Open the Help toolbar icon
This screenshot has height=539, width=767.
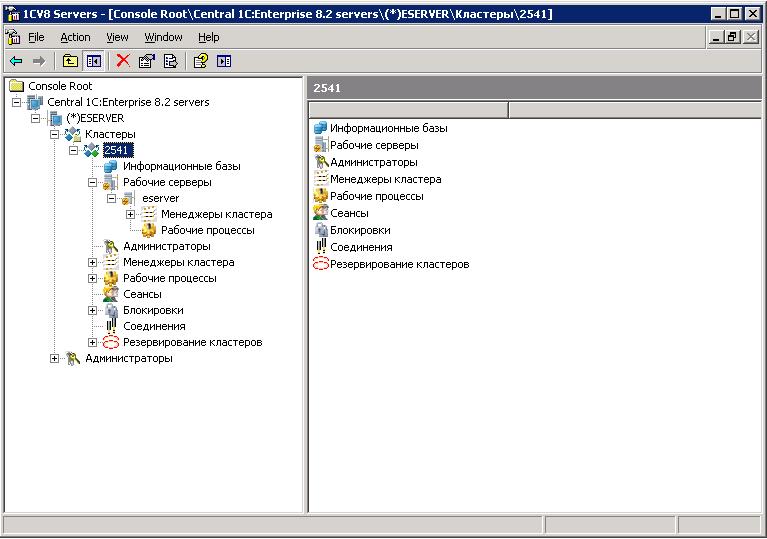pos(201,61)
